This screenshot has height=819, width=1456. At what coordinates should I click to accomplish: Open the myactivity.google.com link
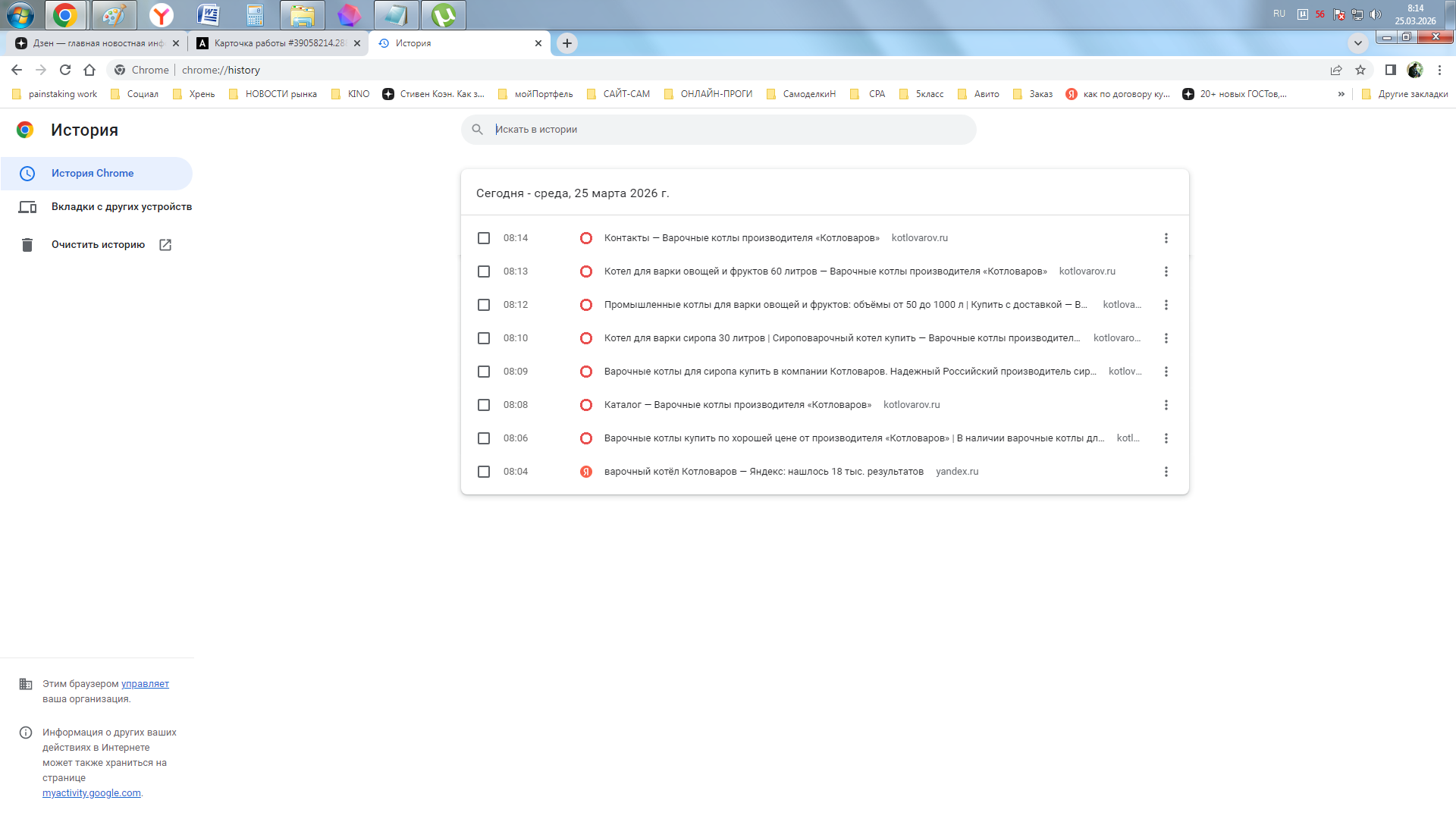(91, 793)
